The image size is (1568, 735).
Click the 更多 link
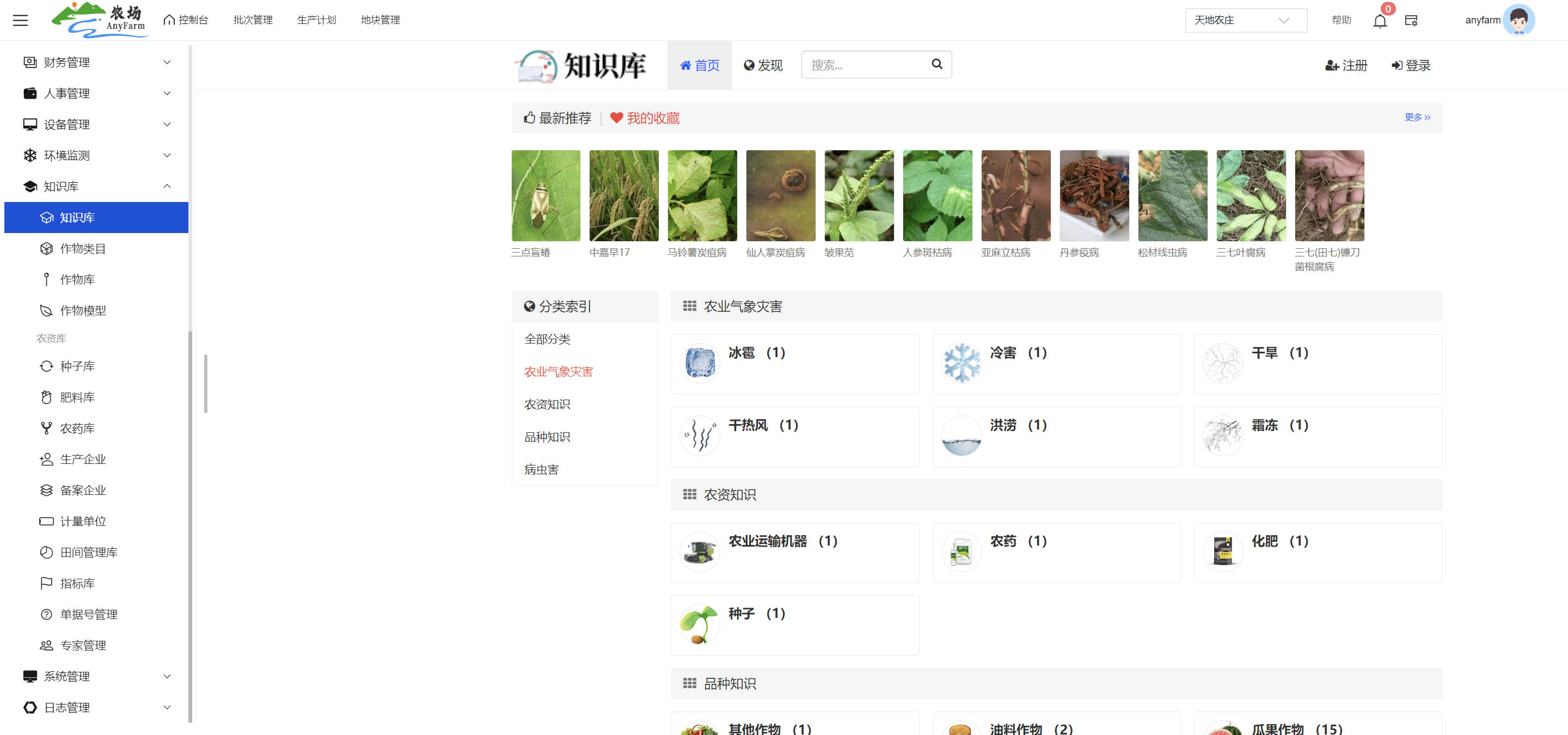click(1417, 117)
